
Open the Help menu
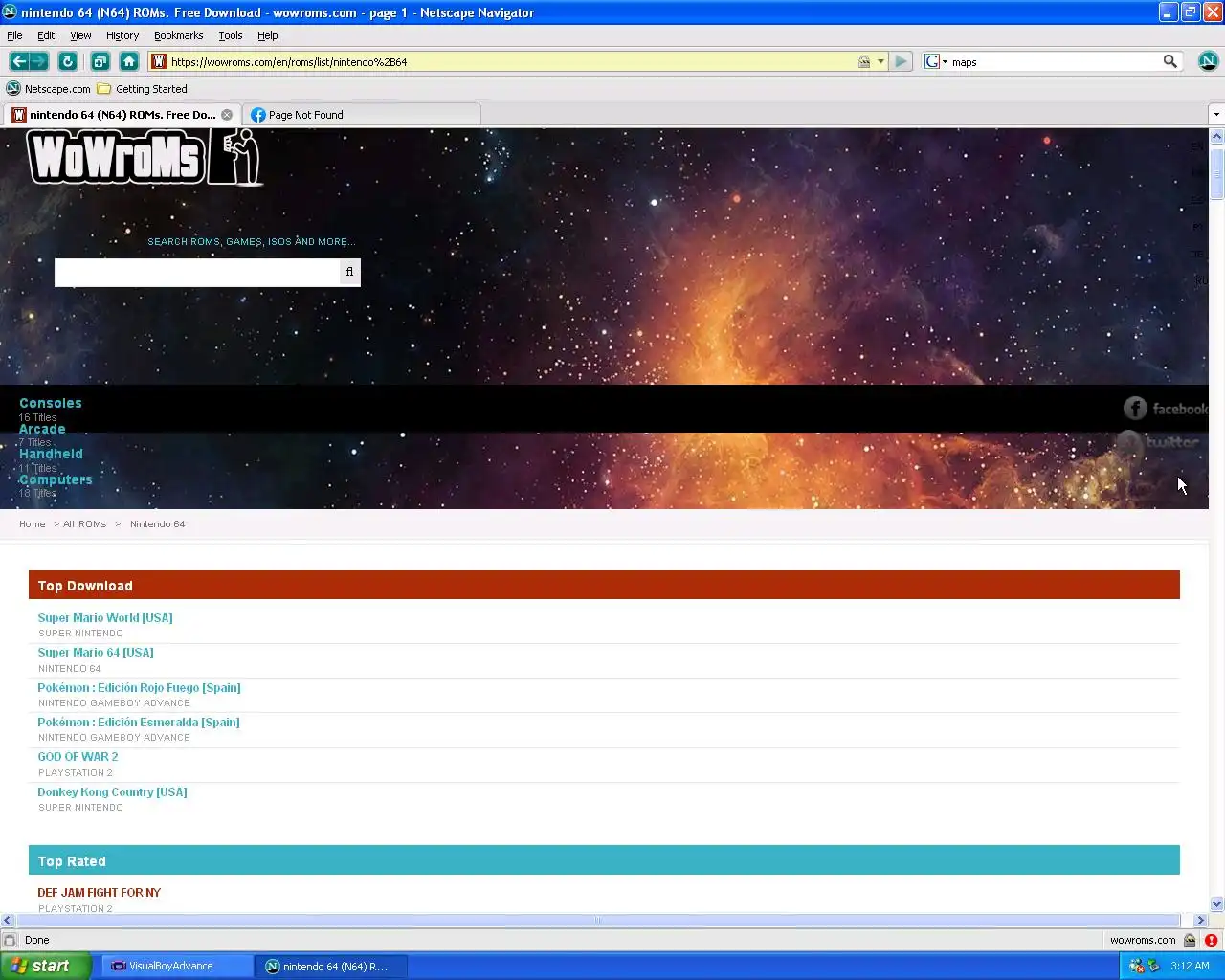[x=268, y=35]
